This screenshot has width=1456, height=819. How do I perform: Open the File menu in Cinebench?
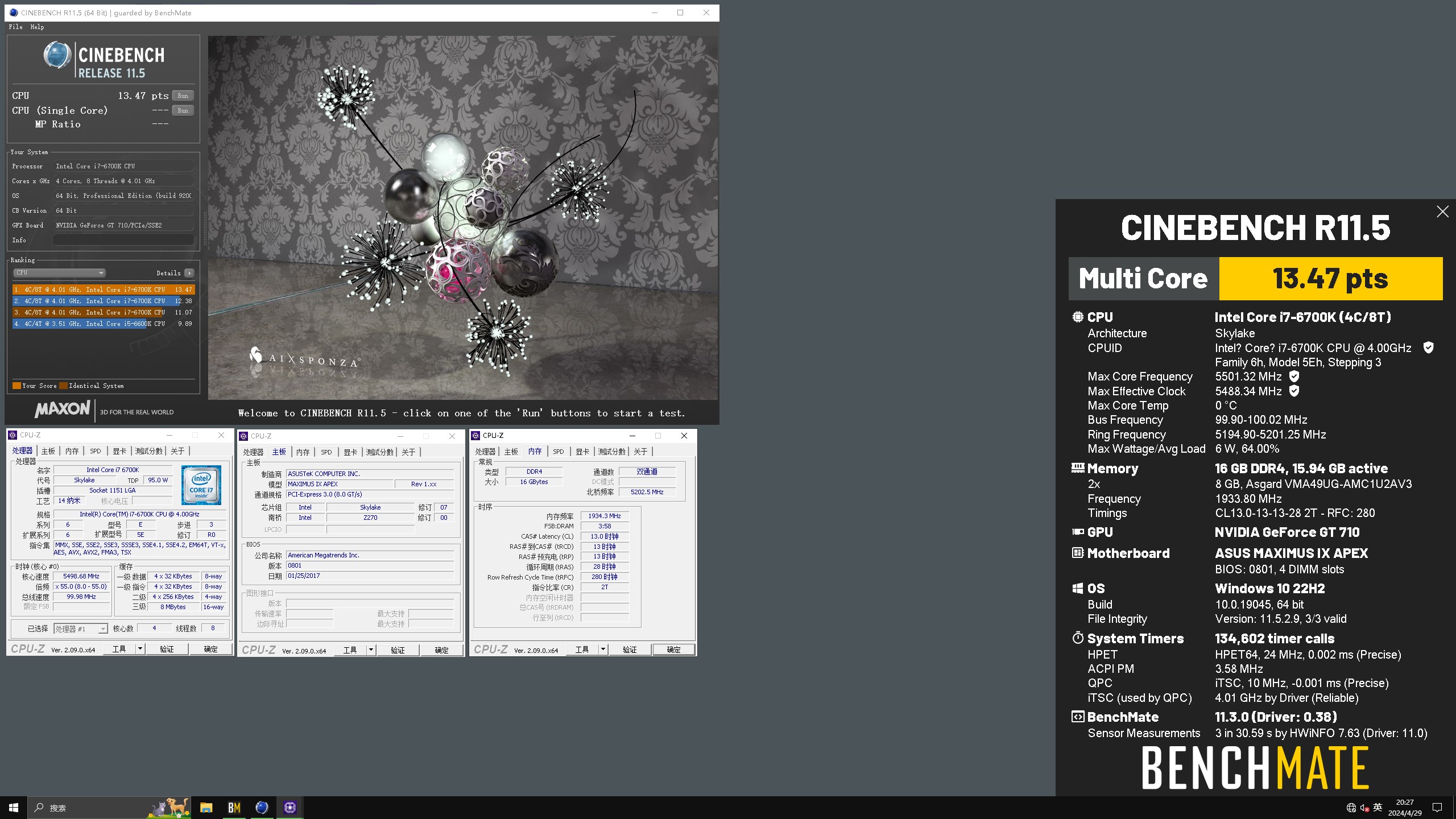[15, 27]
